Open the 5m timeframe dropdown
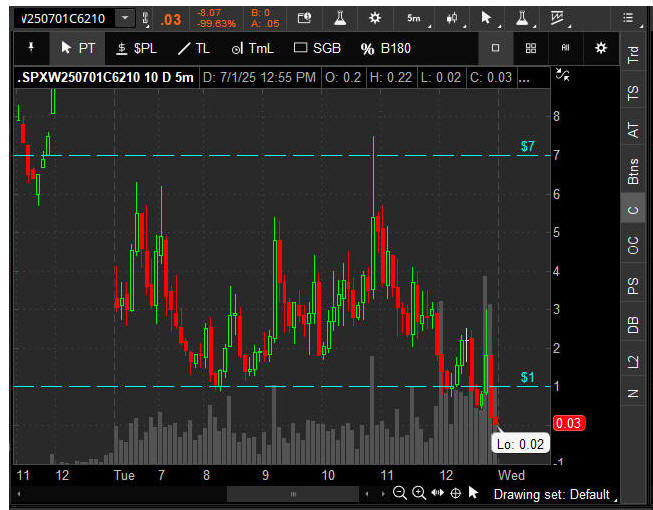 coord(413,18)
